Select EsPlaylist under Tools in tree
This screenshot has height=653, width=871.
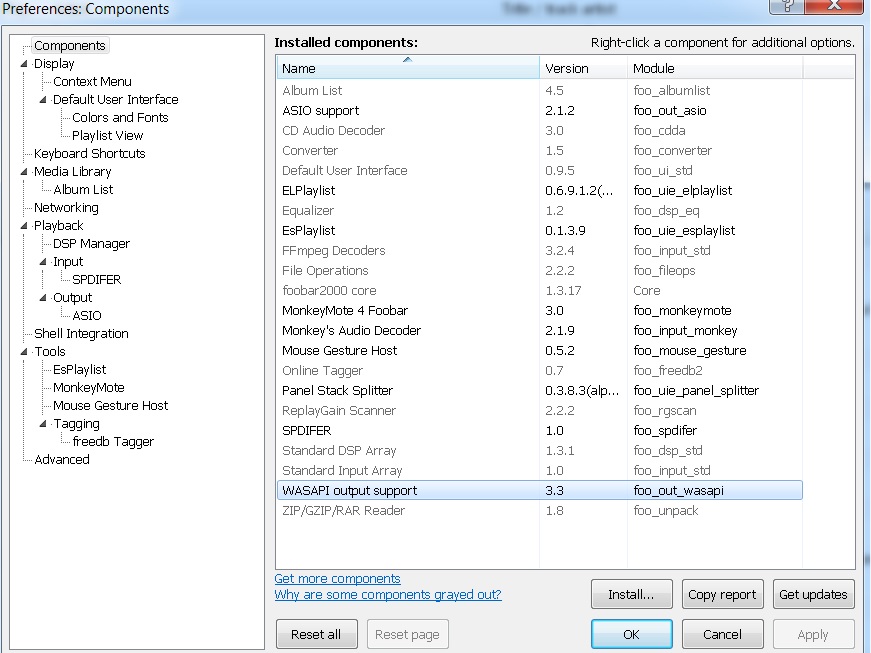79,370
